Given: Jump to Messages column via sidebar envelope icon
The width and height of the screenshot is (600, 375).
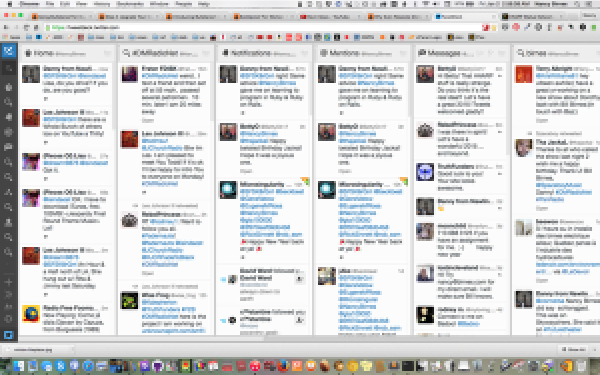Looking at the screenshot, I should tap(8, 147).
